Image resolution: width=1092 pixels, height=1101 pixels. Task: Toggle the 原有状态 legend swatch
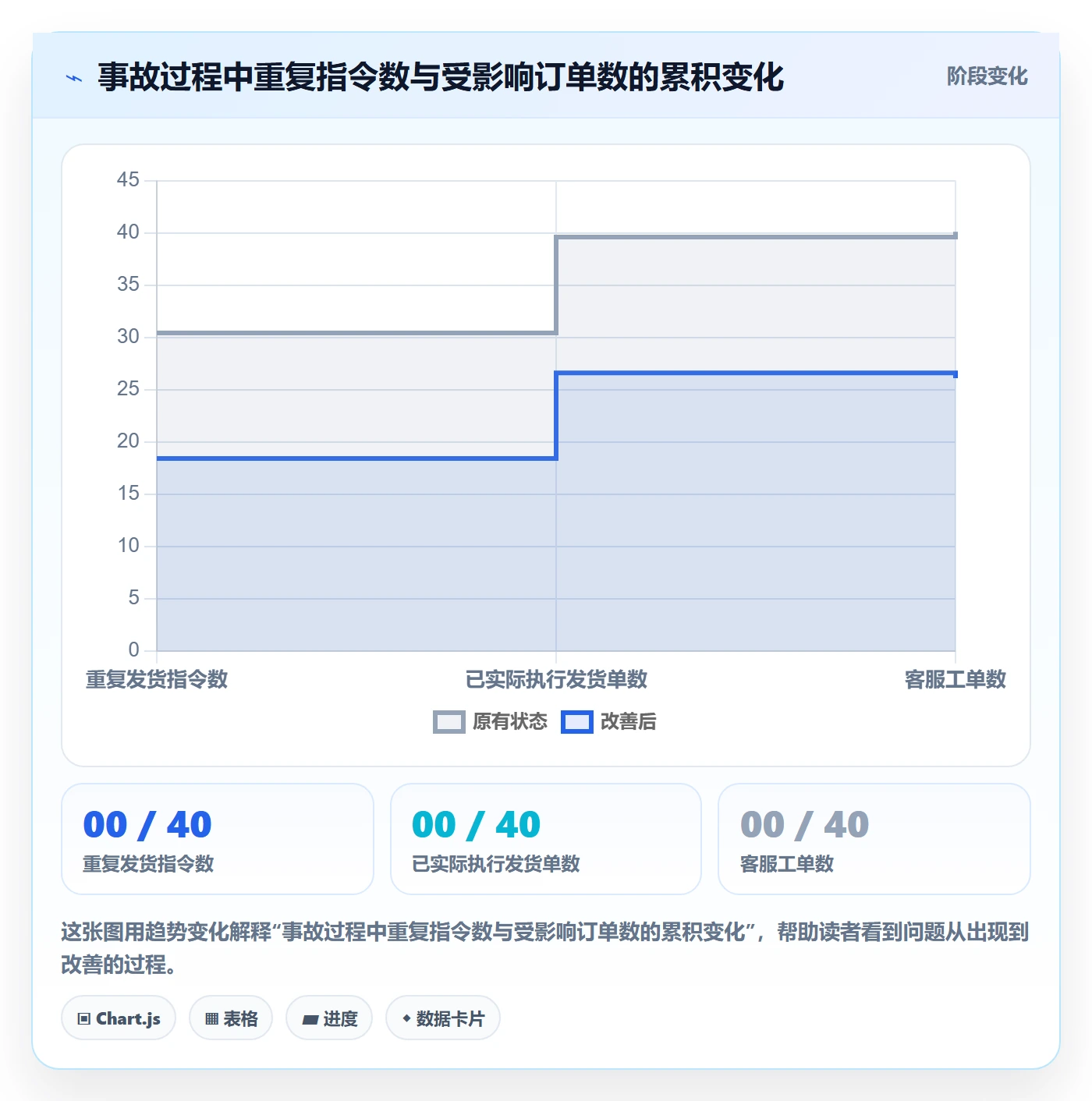point(448,722)
